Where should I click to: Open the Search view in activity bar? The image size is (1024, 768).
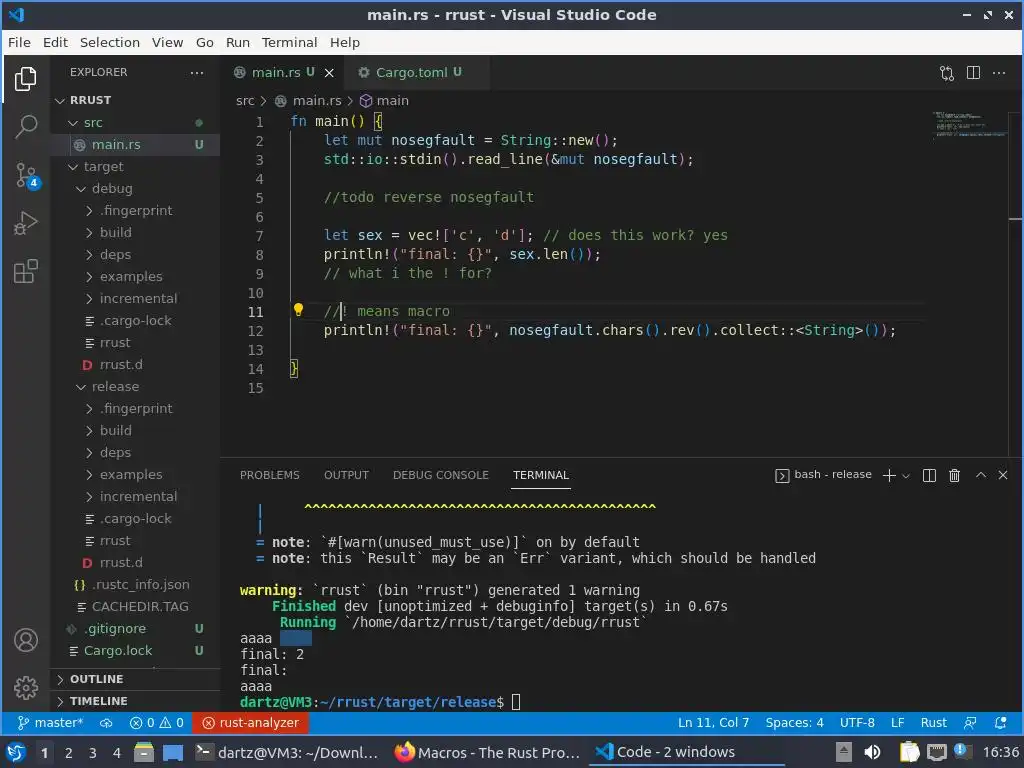pyautogui.click(x=25, y=127)
